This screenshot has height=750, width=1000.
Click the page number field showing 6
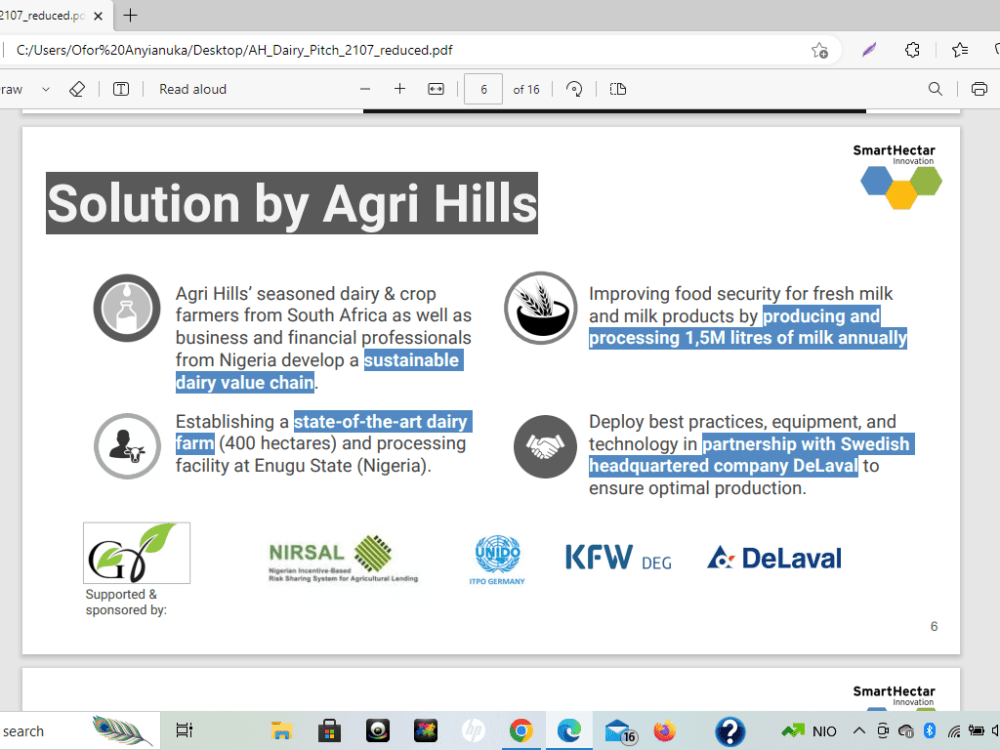pyautogui.click(x=483, y=89)
